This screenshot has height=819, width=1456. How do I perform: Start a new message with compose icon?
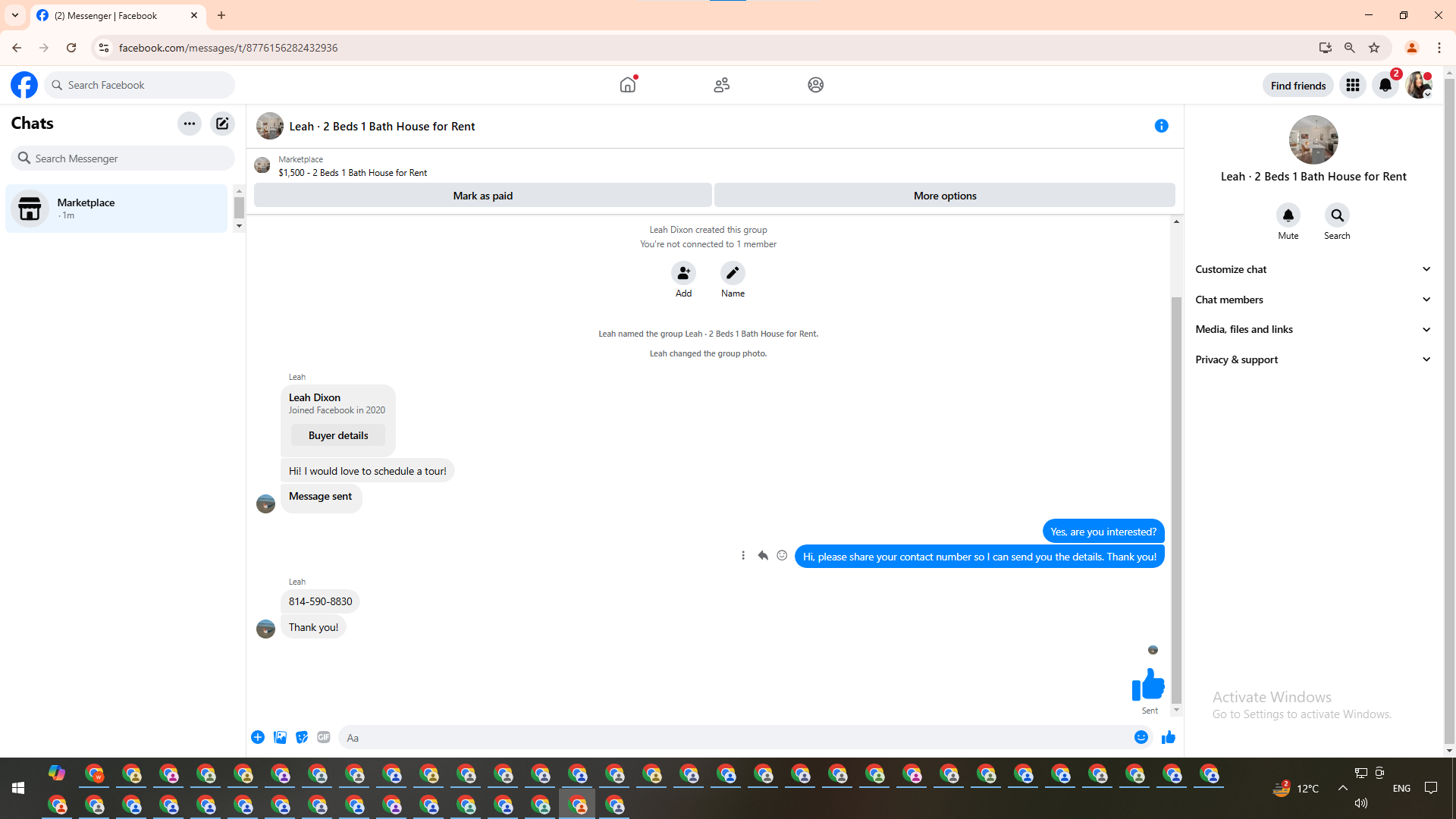click(222, 124)
